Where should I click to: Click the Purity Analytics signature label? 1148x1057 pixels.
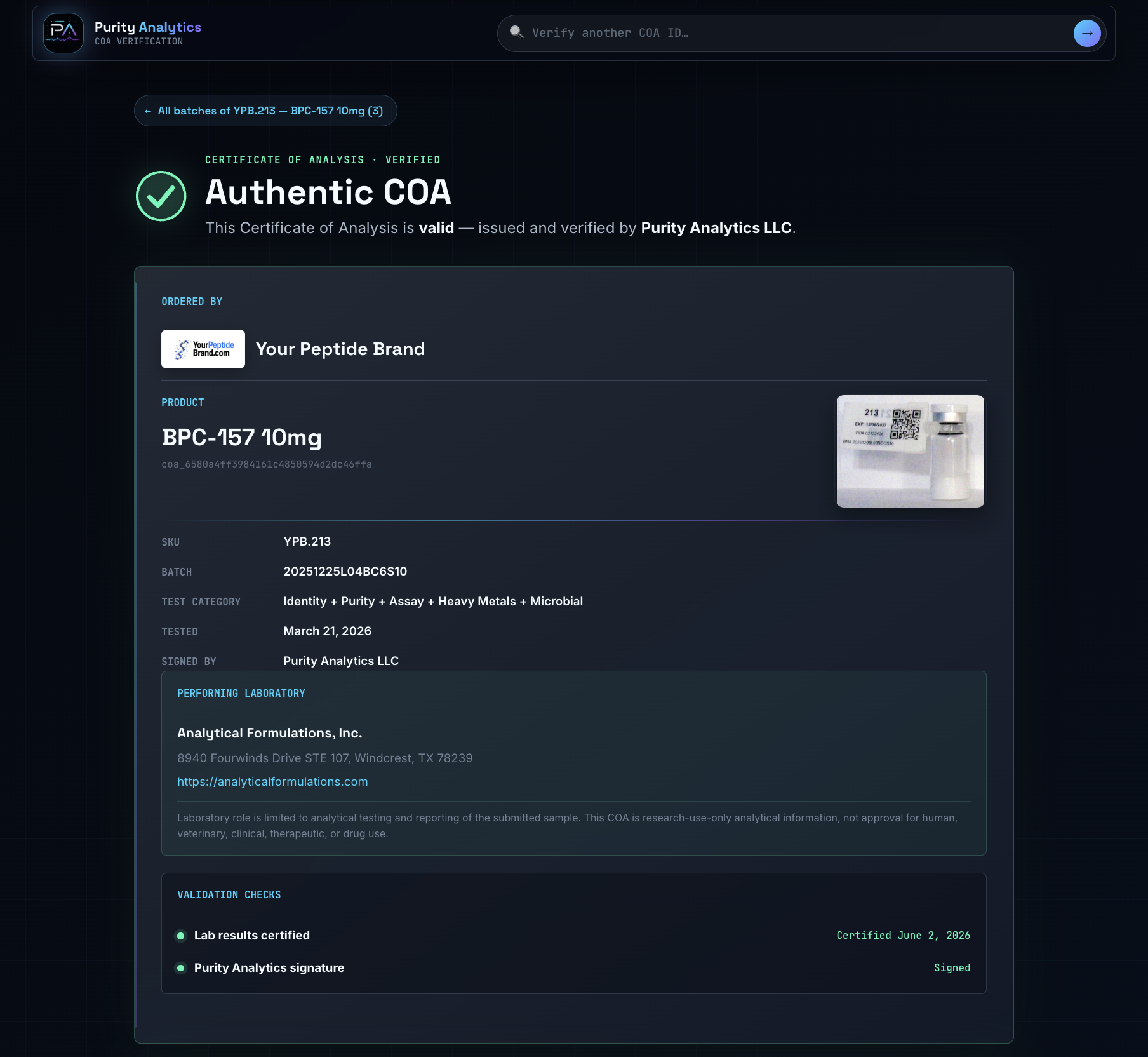269,968
